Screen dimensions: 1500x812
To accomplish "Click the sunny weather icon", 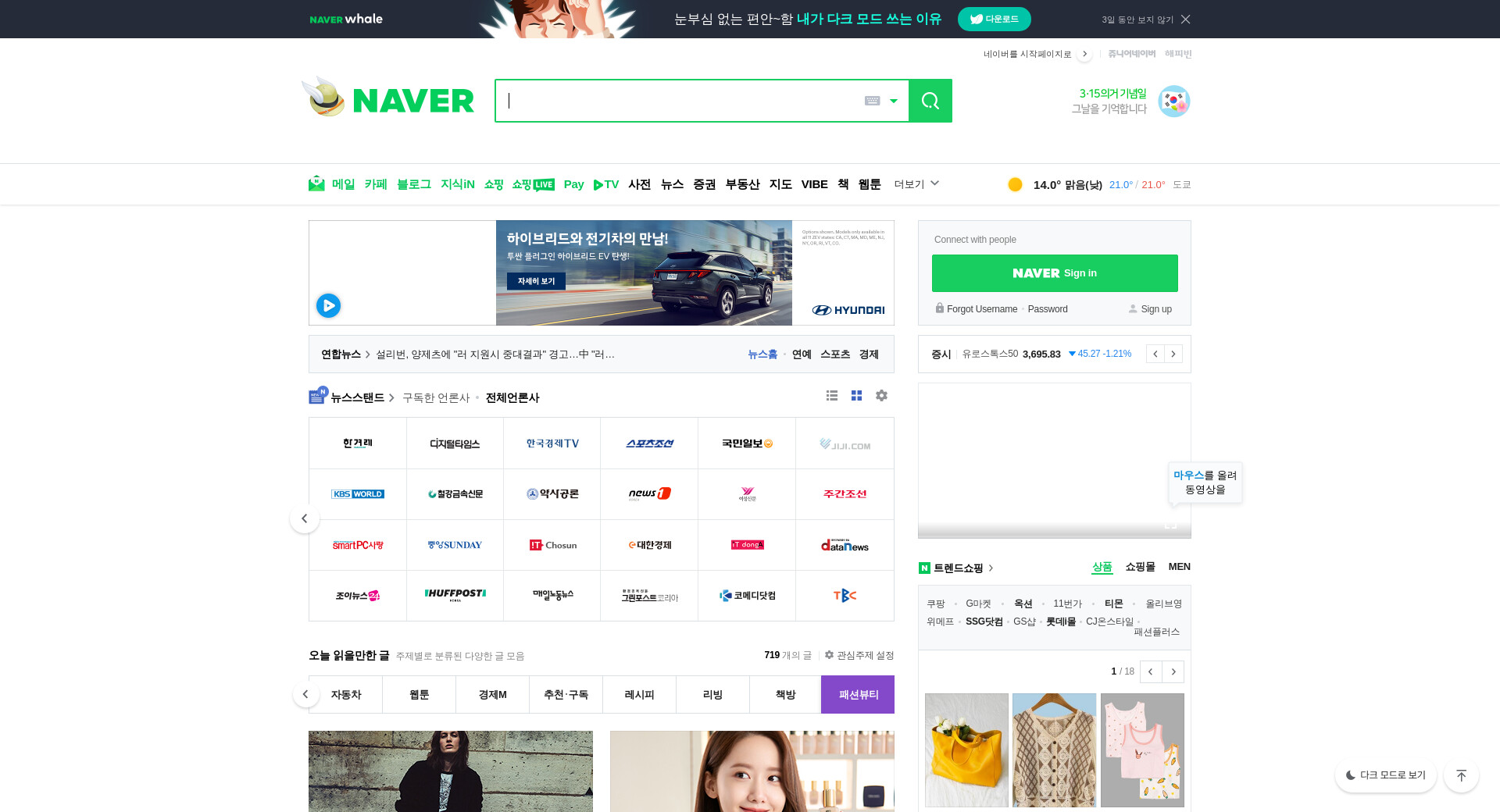I will coord(1015,184).
